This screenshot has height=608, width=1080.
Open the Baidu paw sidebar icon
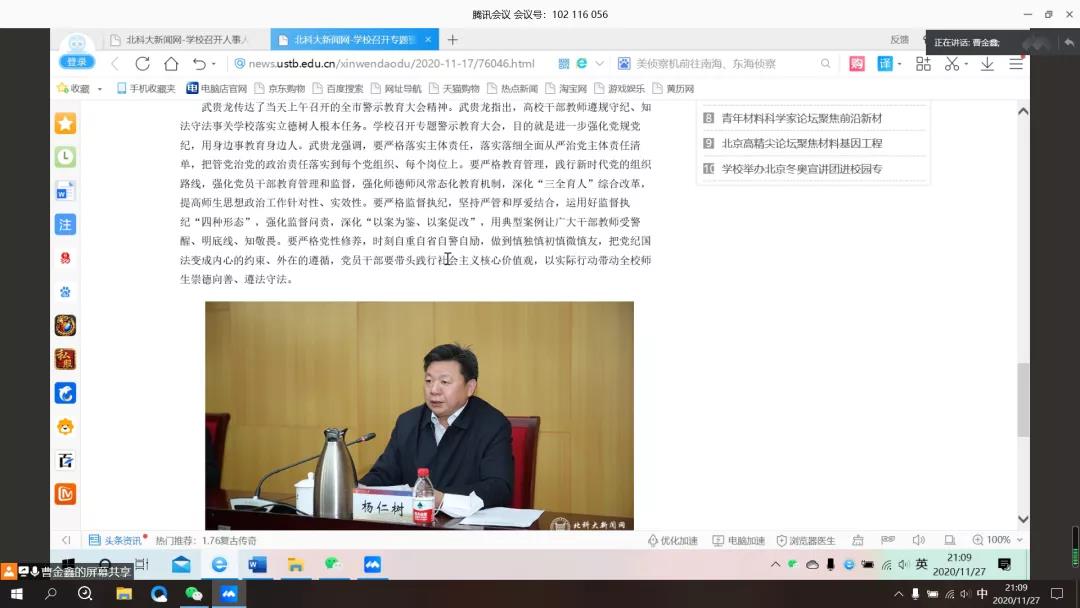click(x=65, y=292)
